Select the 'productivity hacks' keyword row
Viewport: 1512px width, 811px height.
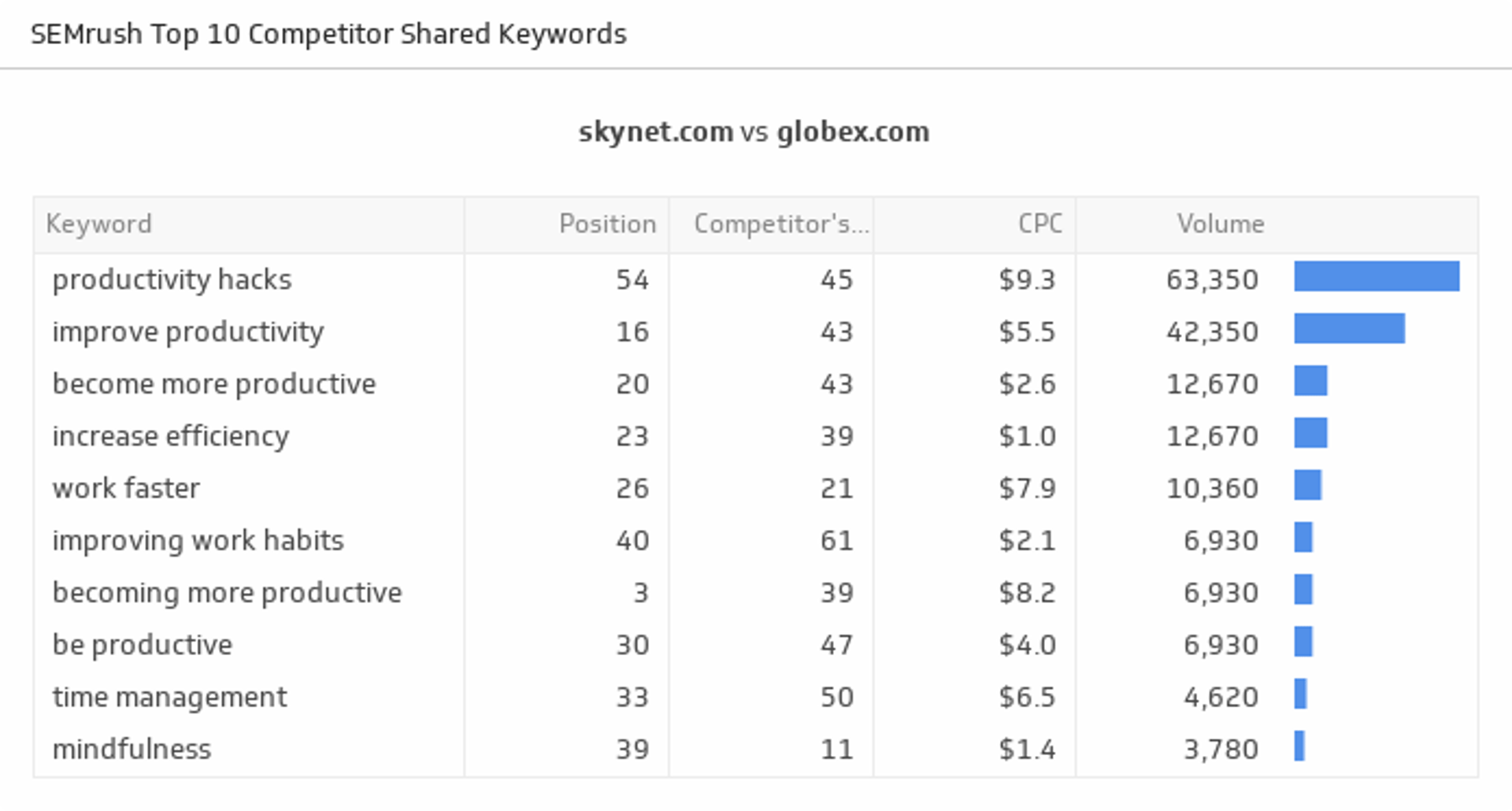tap(172, 280)
